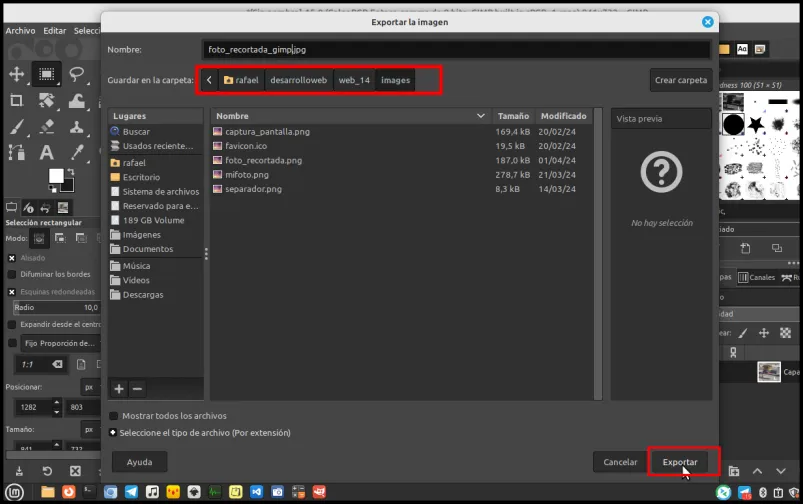Screen dimensions: 803x504
Task: Pick the Free Select lasso tool
Action: [77, 74]
